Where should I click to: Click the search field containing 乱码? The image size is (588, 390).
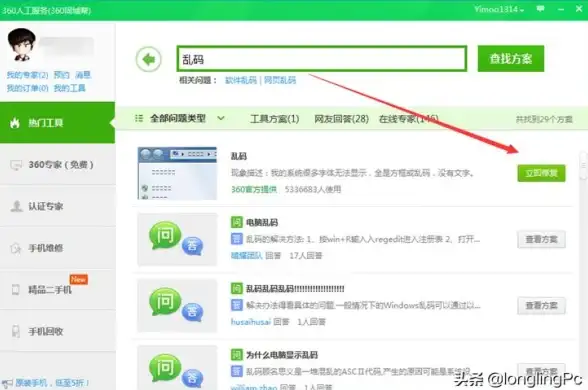[x=322, y=59]
